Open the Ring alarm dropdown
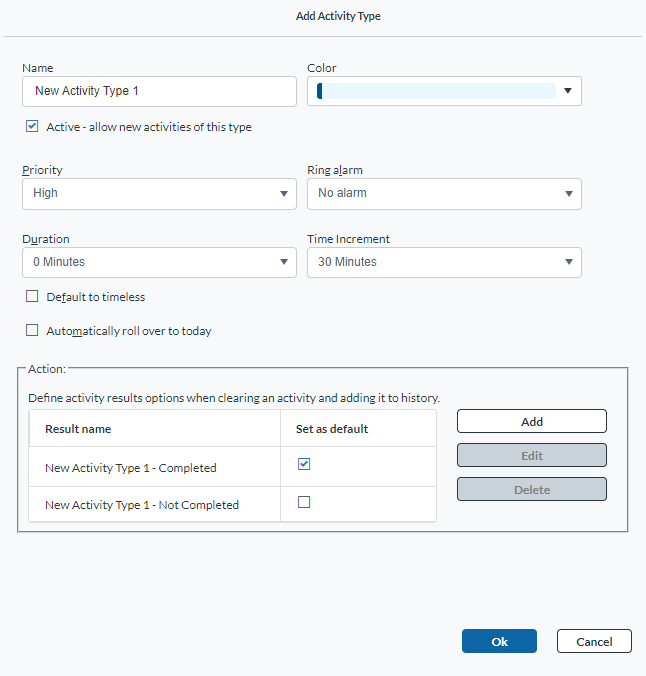The height and width of the screenshot is (676, 646). click(x=444, y=194)
